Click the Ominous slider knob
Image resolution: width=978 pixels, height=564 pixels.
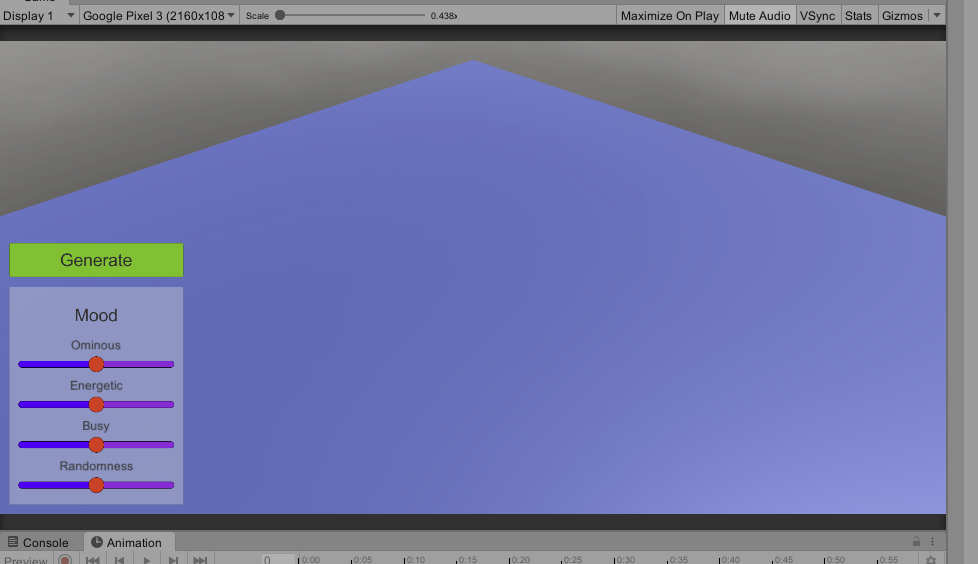tap(96, 364)
